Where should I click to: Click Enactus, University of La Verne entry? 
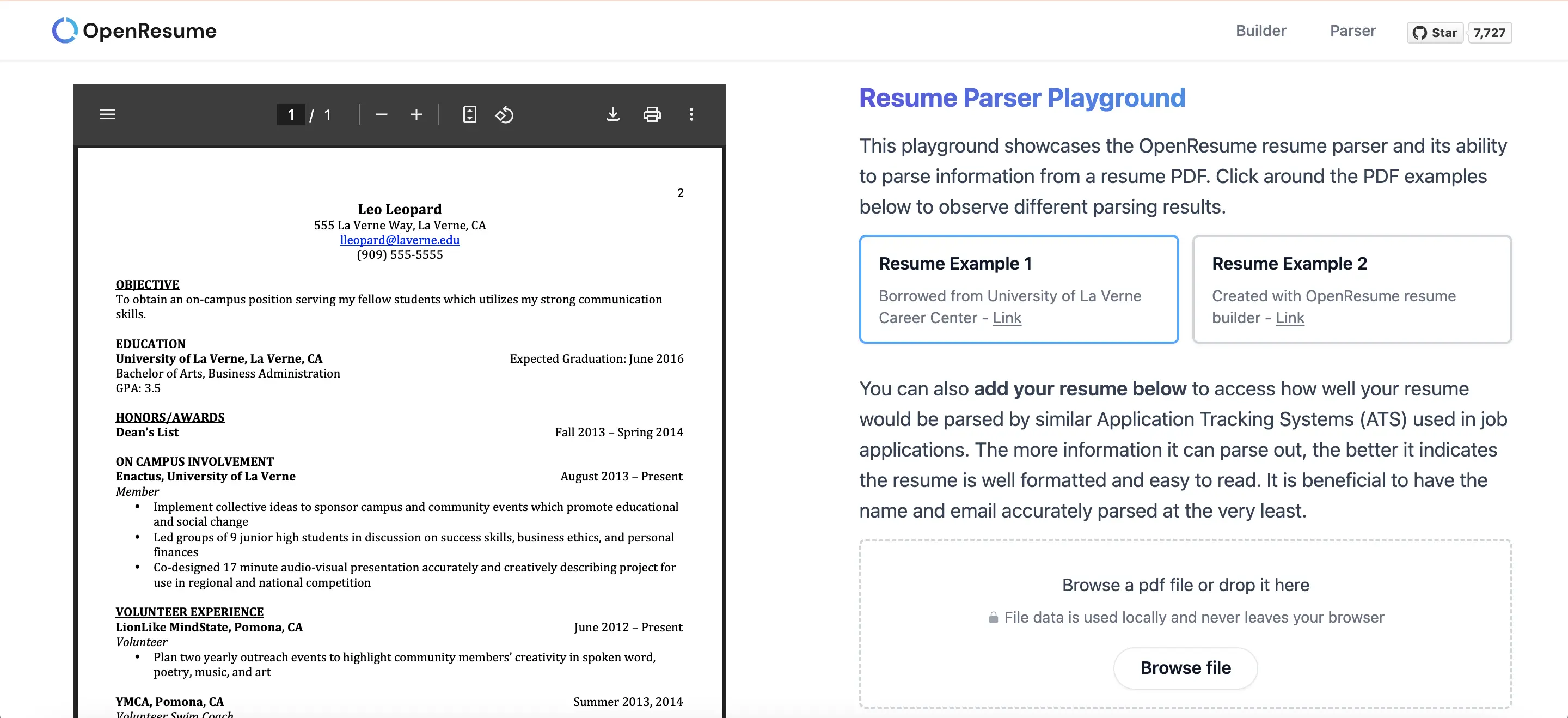(206, 476)
